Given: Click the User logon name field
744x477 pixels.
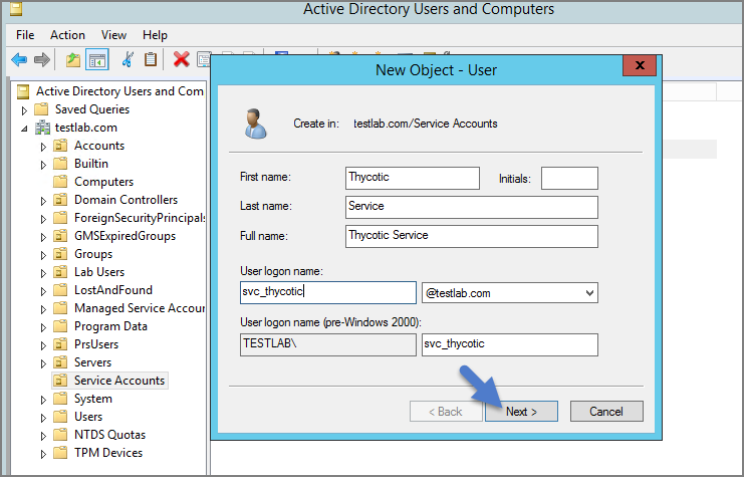Looking at the screenshot, I should click(x=328, y=292).
